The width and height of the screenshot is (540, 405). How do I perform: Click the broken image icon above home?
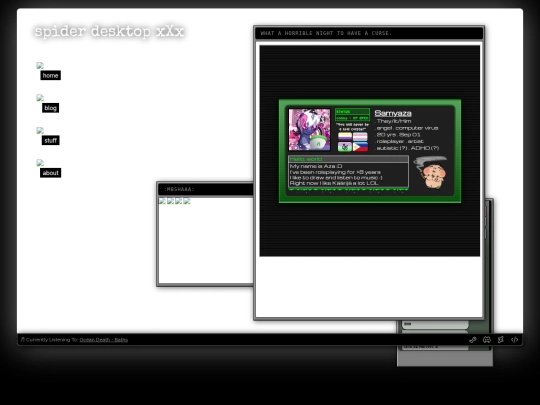tap(40, 65)
